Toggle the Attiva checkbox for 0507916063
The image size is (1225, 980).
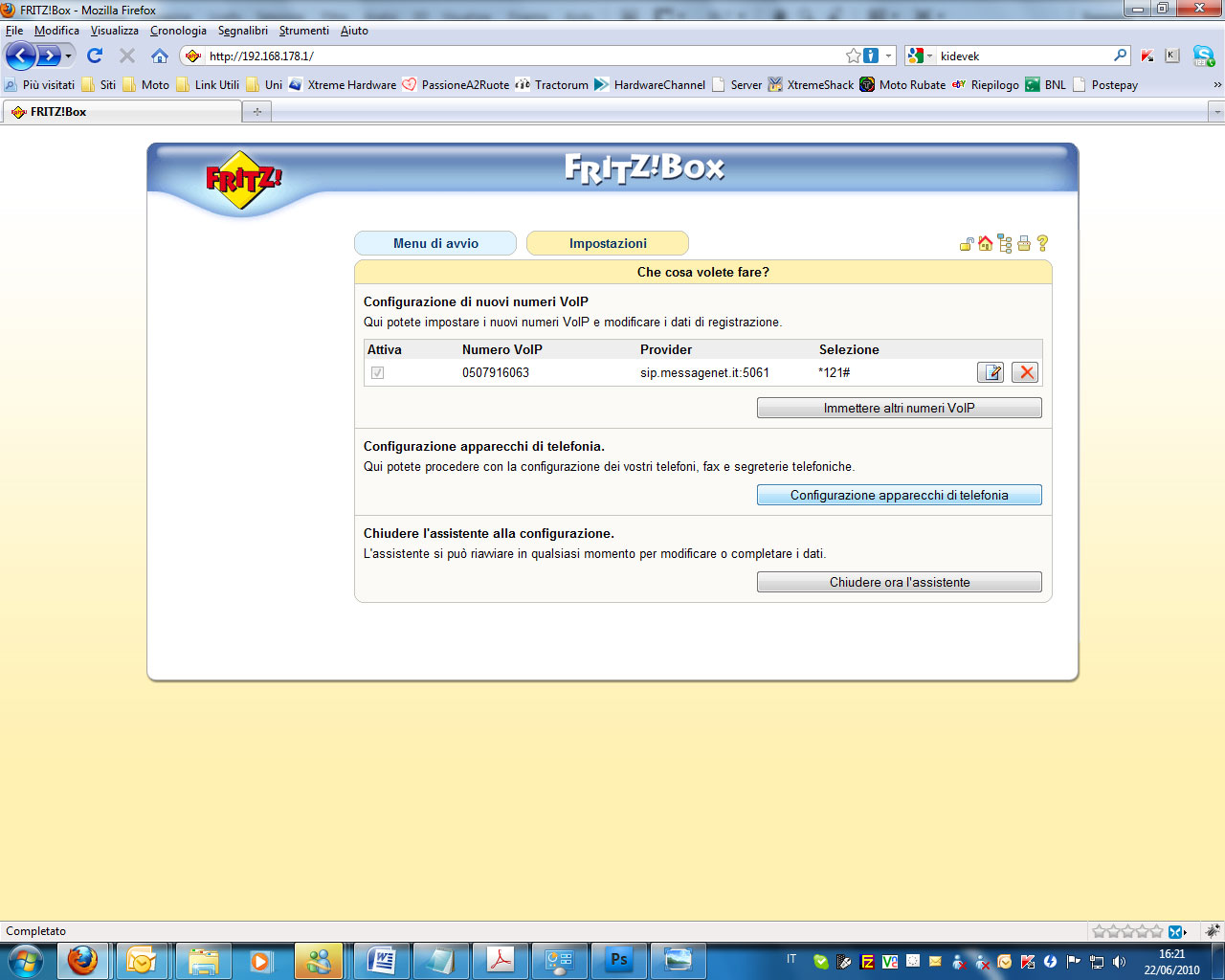pyautogui.click(x=377, y=372)
